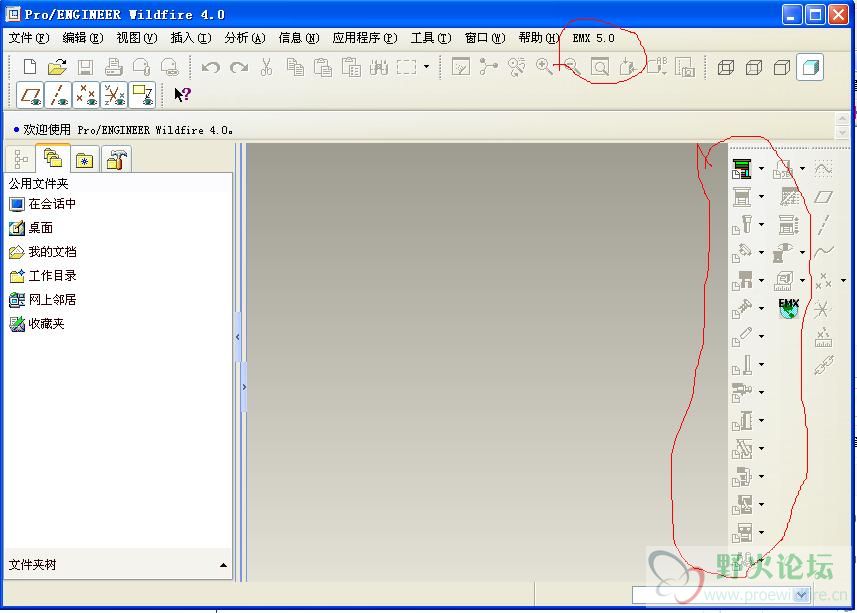
Task: Click the Redo arrow icon
Action: coord(239,67)
